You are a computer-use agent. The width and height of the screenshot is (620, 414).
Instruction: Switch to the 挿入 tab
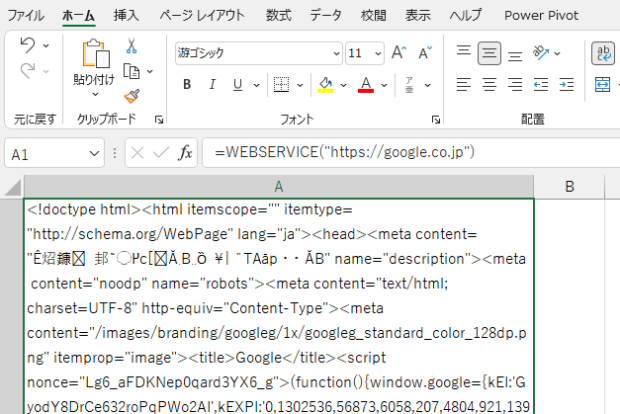[x=126, y=16]
